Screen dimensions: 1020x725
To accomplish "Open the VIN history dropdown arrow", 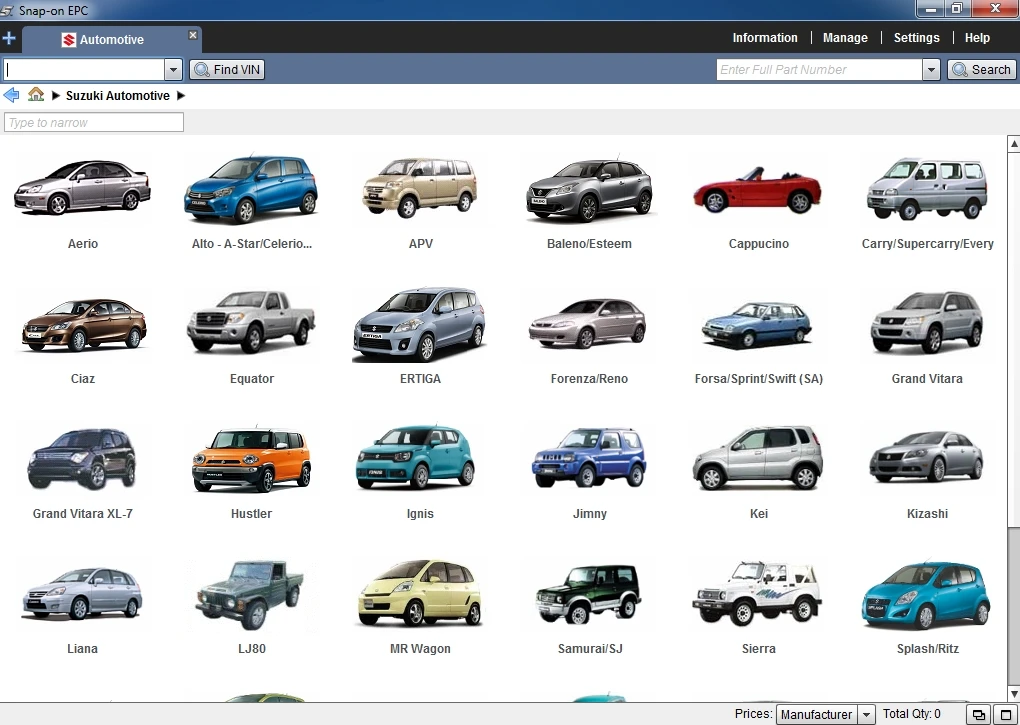I will (172, 69).
